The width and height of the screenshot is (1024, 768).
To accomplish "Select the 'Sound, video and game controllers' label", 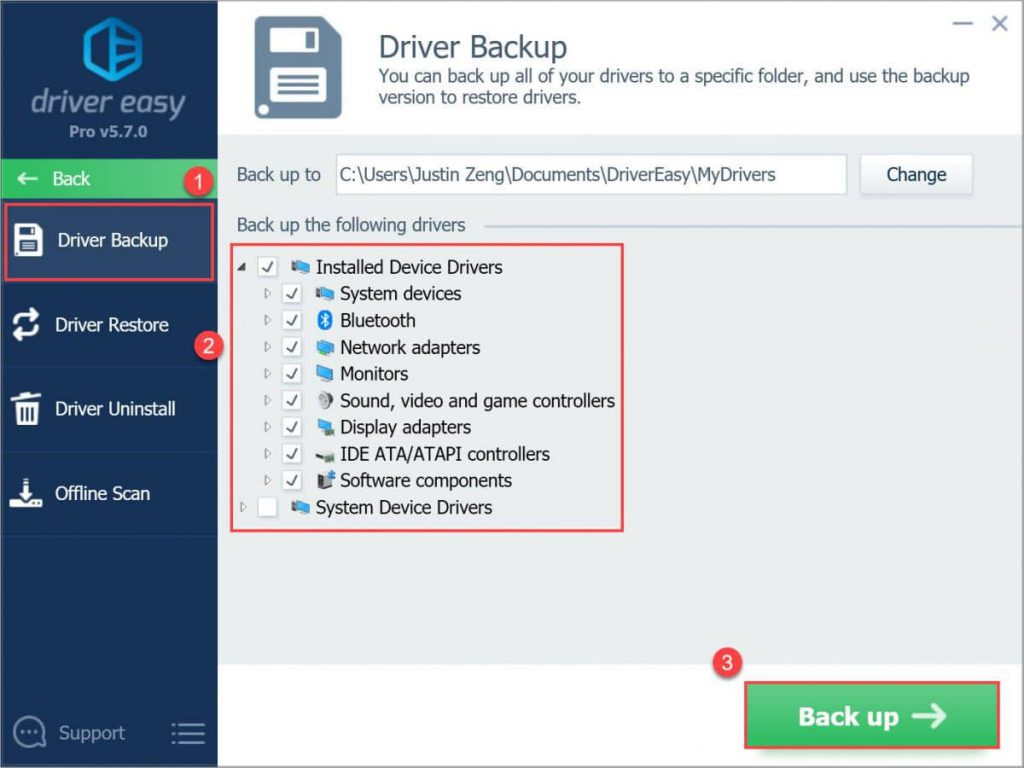I will [x=477, y=401].
